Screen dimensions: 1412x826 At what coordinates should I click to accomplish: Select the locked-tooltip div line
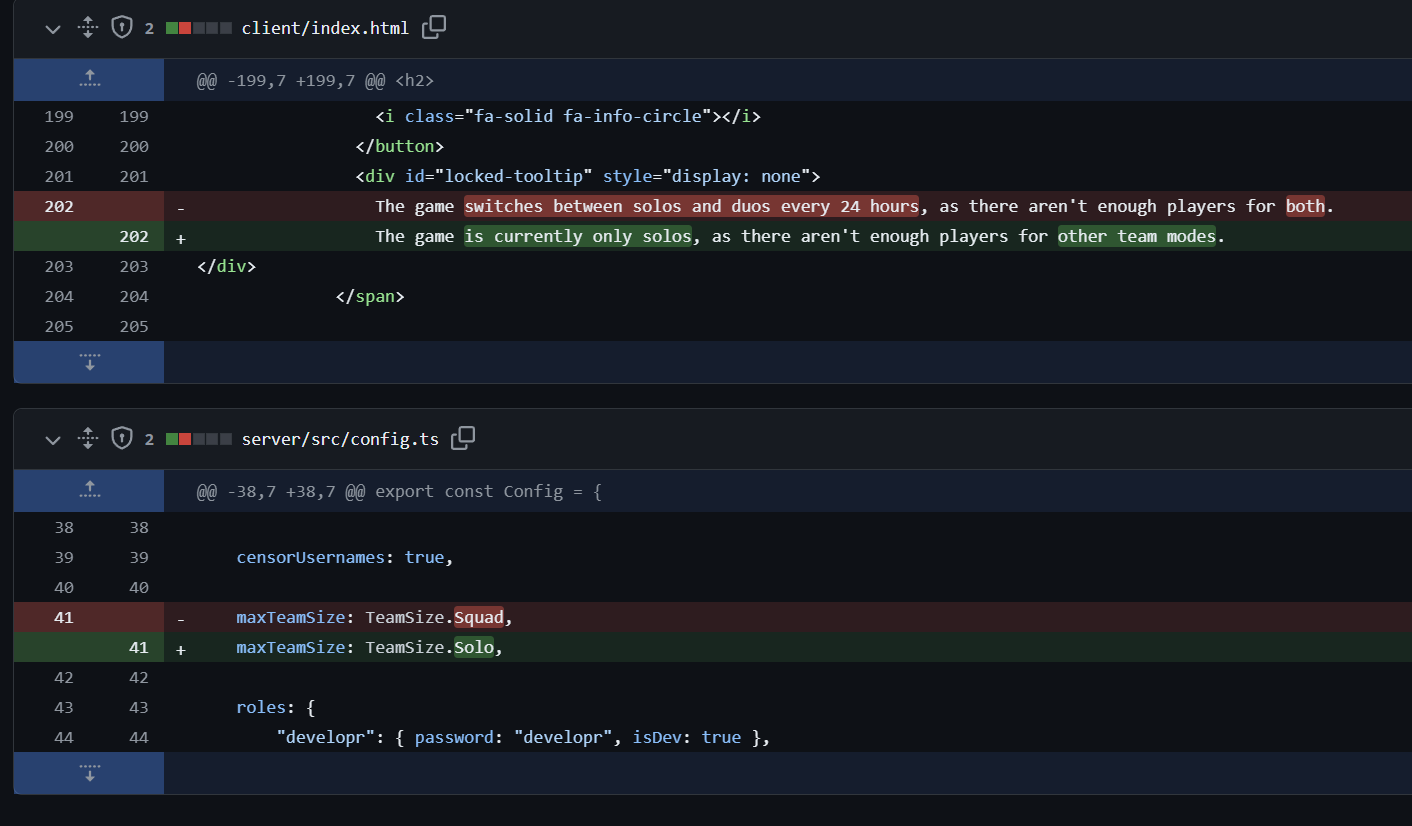788,176
